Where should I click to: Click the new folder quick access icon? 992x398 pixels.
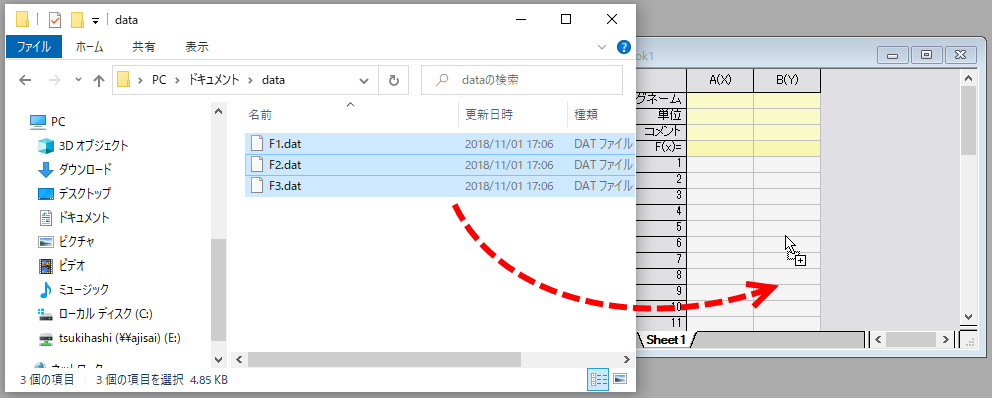[x=77, y=20]
